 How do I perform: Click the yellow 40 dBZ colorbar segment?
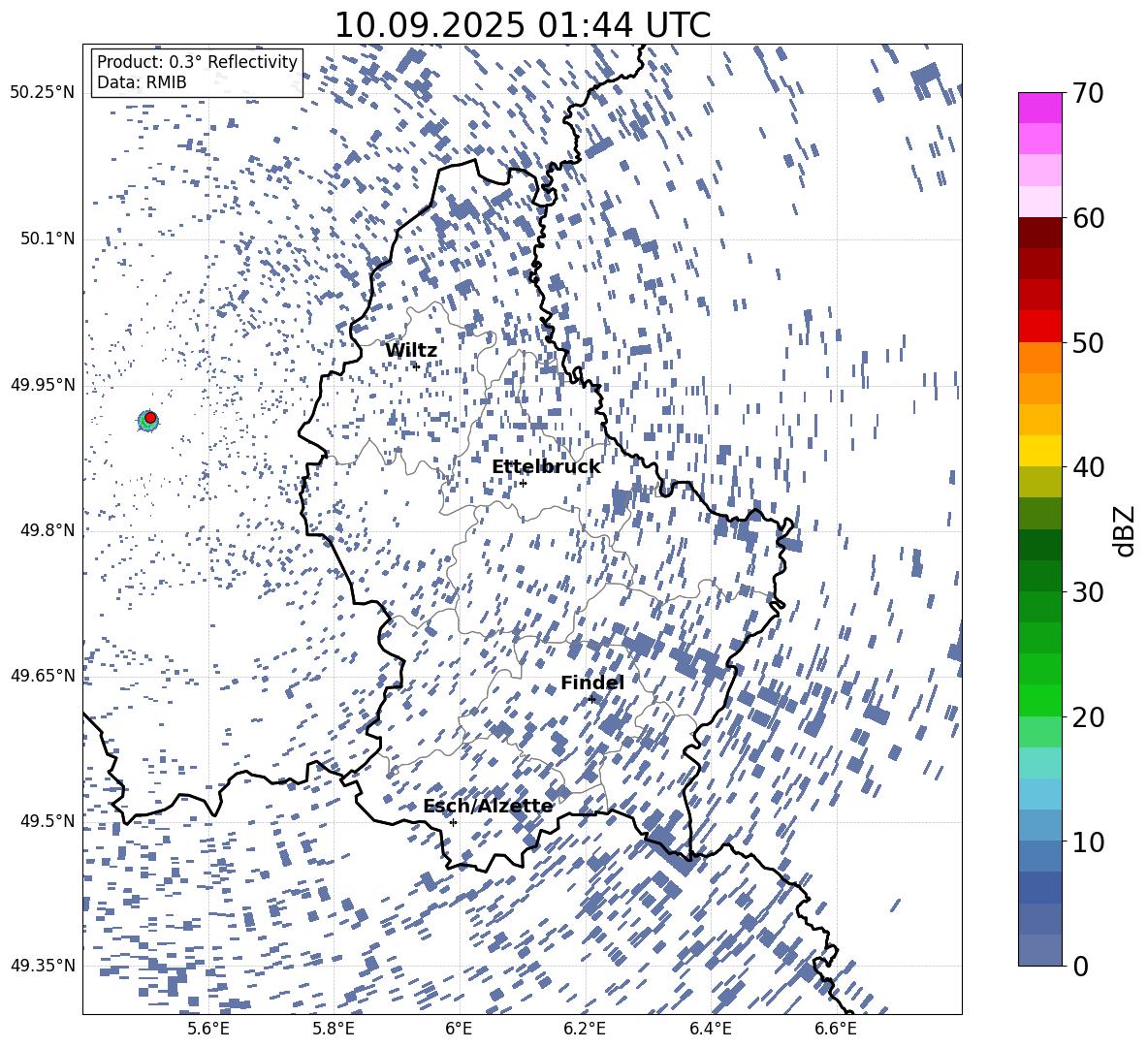[x=1039, y=452]
